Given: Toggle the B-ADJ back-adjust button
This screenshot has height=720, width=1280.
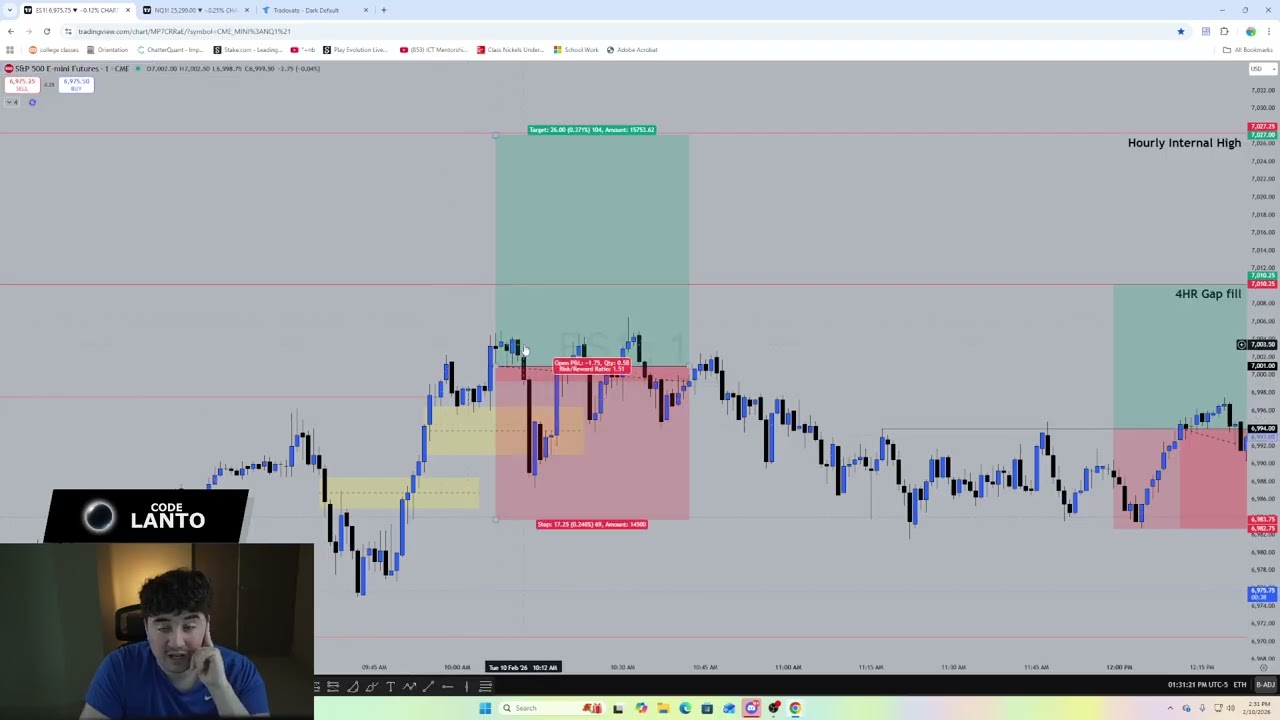Looking at the screenshot, I should pos(1265,685).
